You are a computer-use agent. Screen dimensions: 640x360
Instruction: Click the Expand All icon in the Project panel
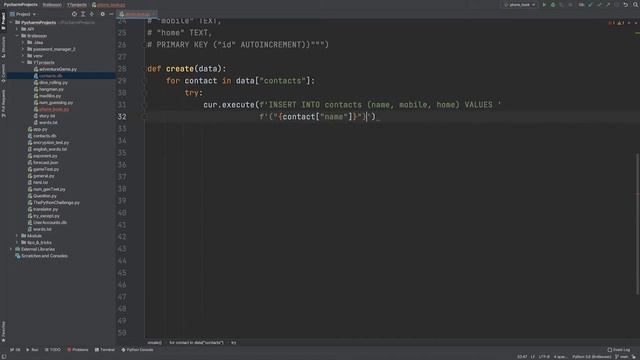(x=83, y=14)
